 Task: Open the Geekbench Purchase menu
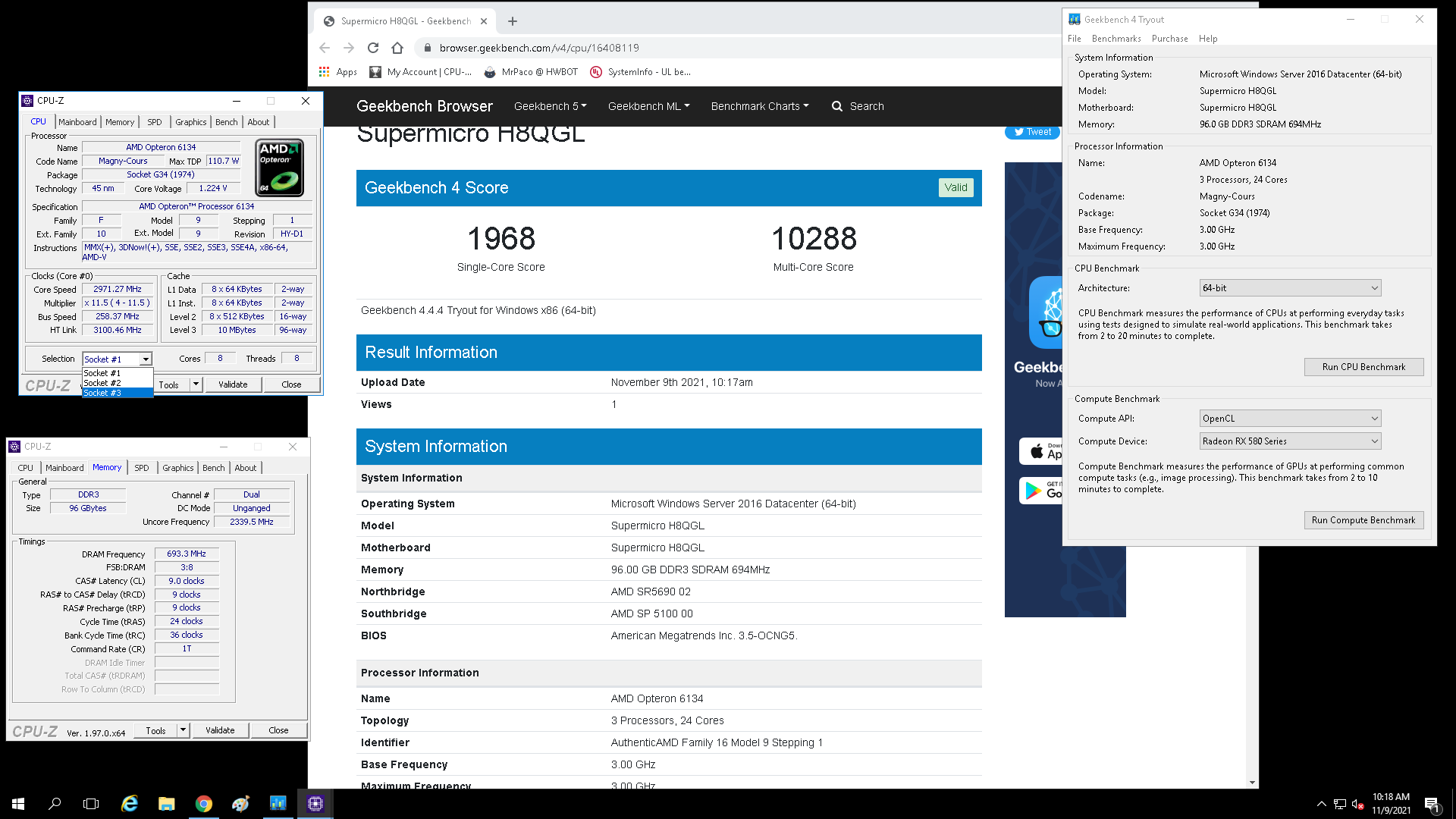pyautogui.click(x=1170, y=39)
